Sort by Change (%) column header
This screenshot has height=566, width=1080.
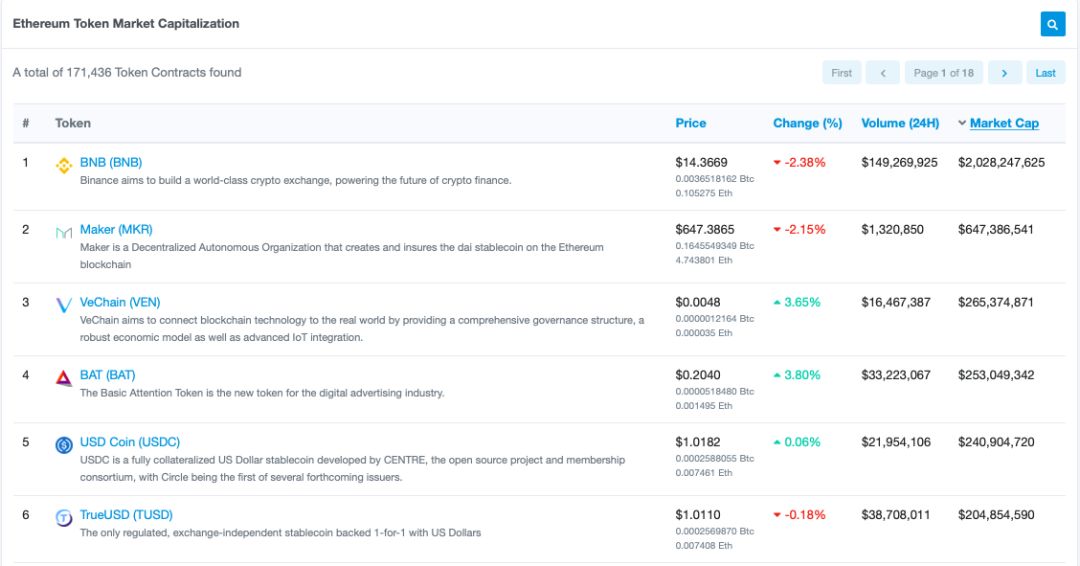(807, 123)
